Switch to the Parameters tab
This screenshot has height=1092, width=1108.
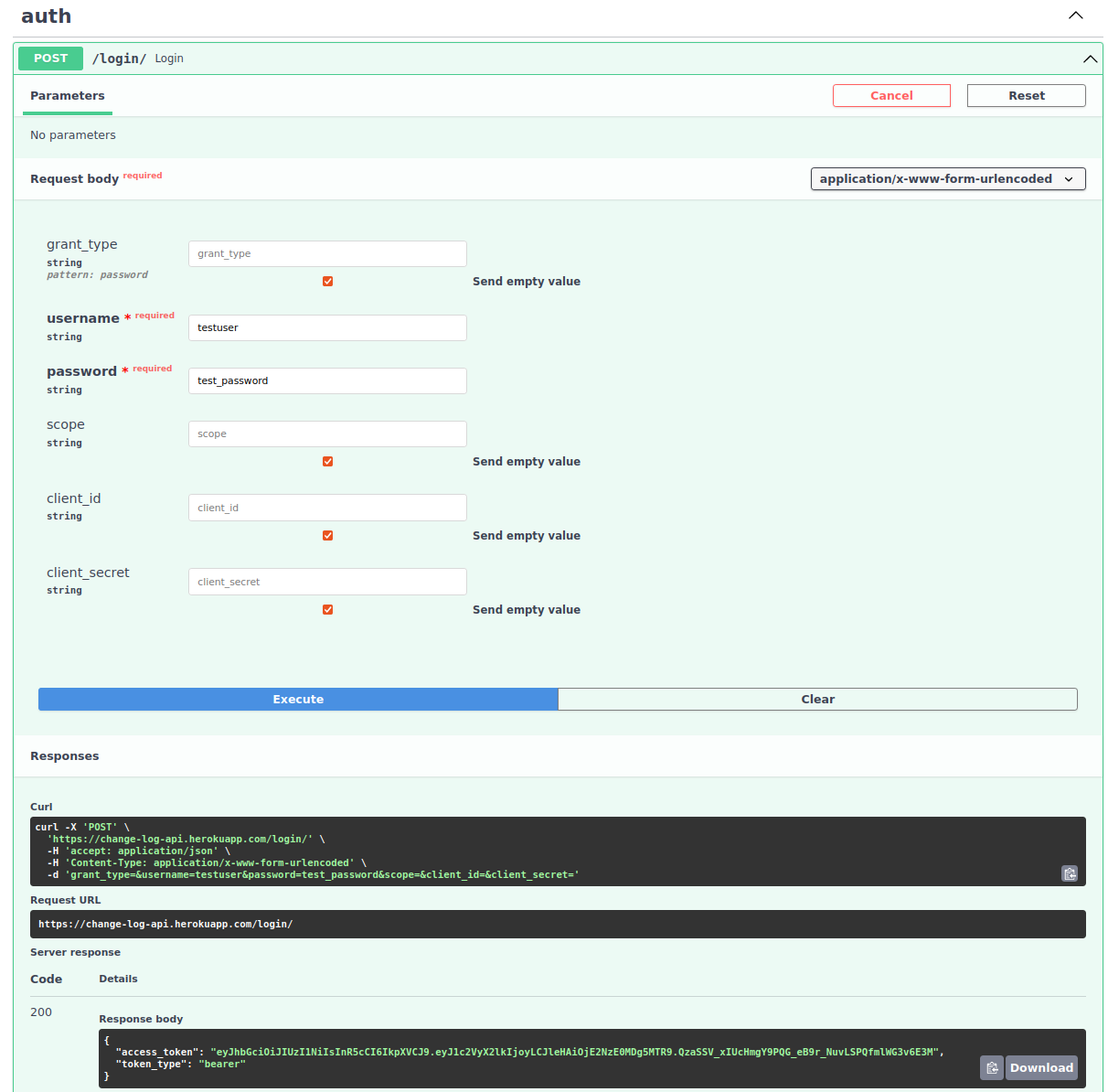click(x=67, y=95)
